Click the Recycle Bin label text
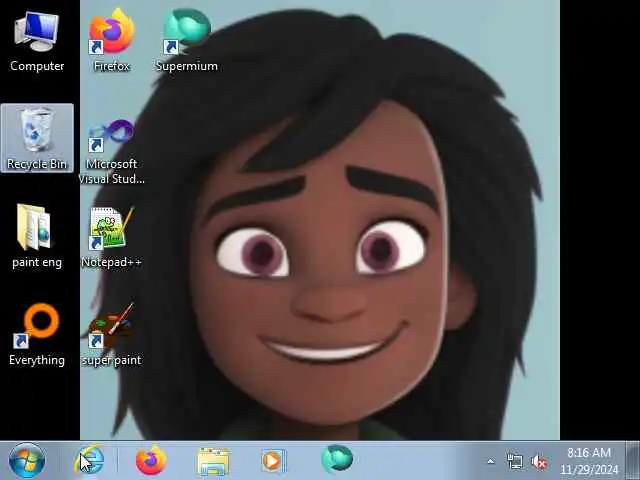 coord(37,164)
